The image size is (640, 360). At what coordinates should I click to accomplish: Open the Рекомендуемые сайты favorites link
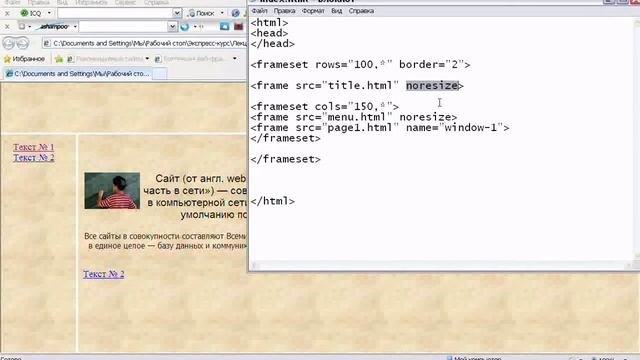click(105, 59)
